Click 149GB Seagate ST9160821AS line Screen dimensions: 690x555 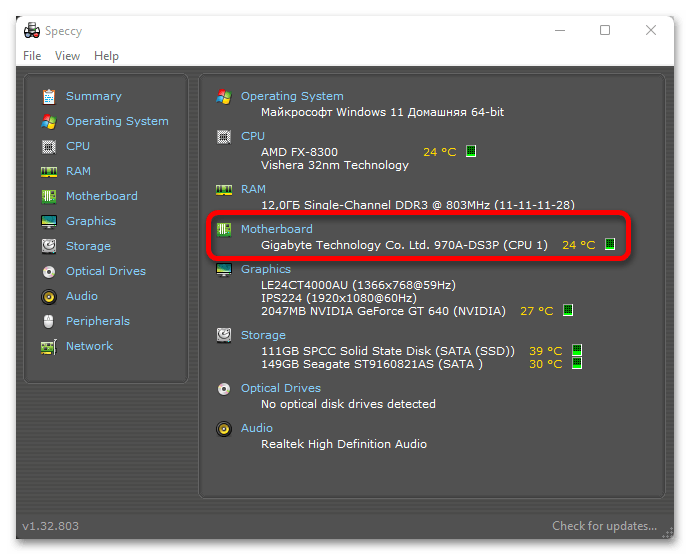pos(372,364)
